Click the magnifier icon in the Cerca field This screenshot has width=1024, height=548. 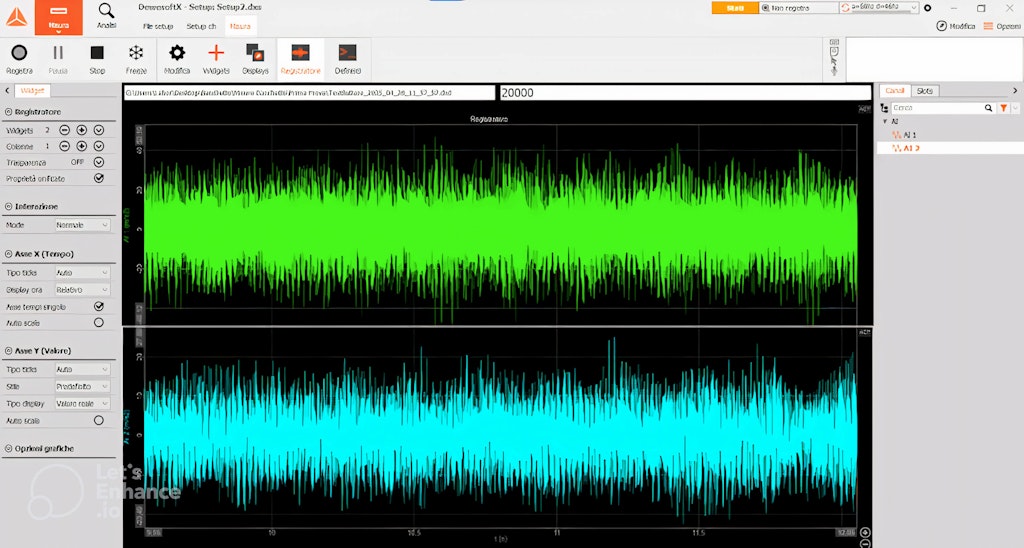[989, 108]
